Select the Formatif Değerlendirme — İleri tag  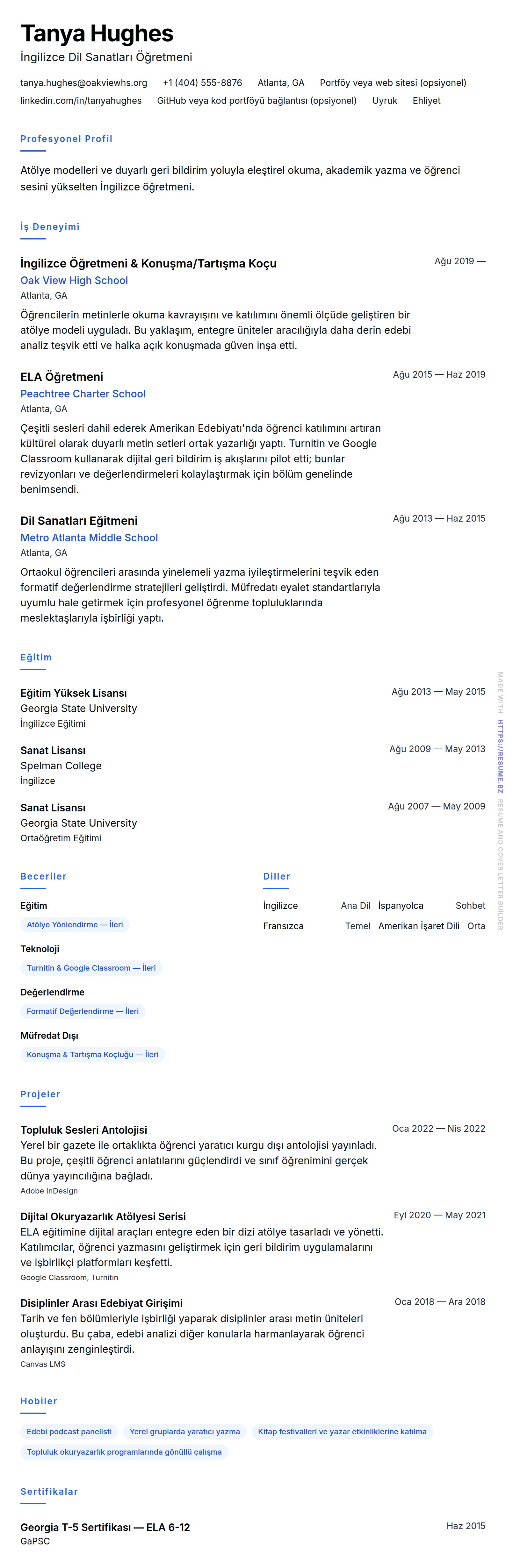tap(83, 1011)
